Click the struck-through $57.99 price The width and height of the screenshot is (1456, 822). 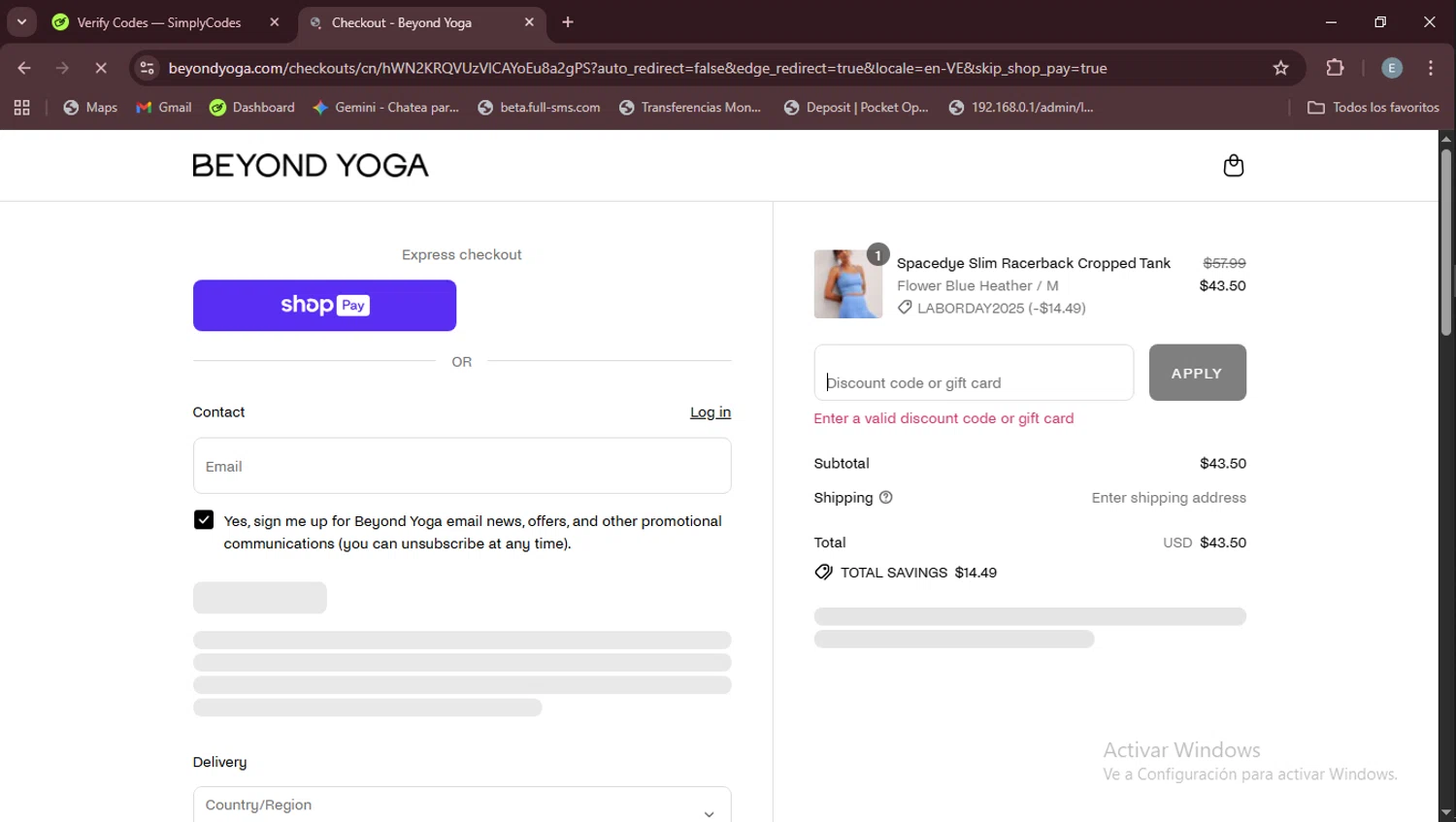coord(1224,263)
